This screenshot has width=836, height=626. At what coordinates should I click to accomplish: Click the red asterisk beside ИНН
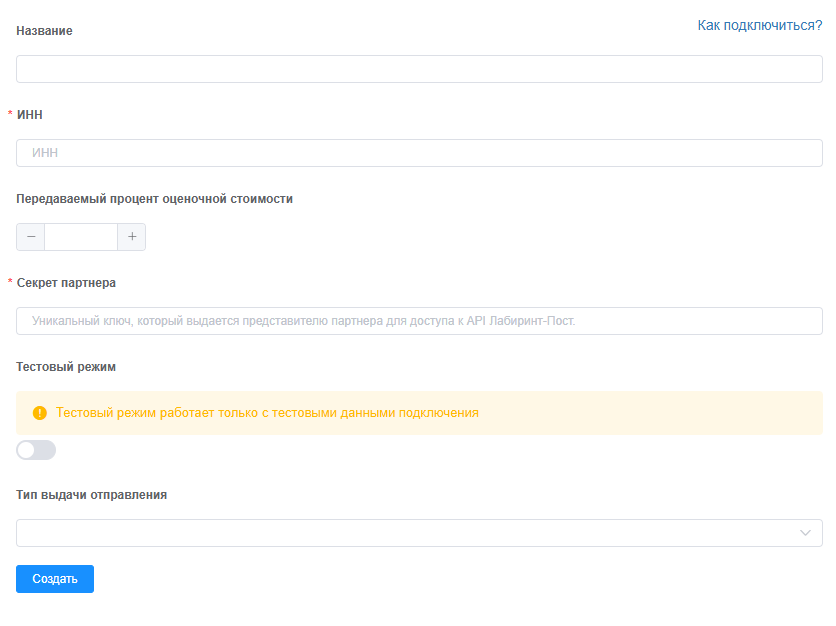[10, 115]
